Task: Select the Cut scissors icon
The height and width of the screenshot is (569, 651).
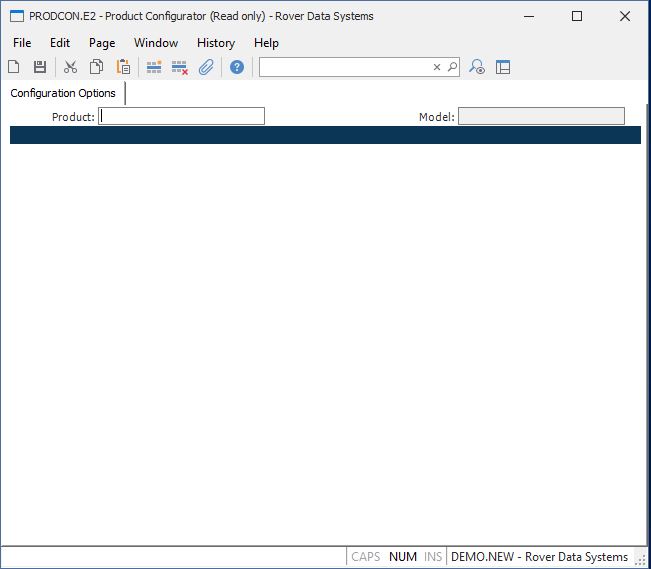Action: [x=70, y=67]
